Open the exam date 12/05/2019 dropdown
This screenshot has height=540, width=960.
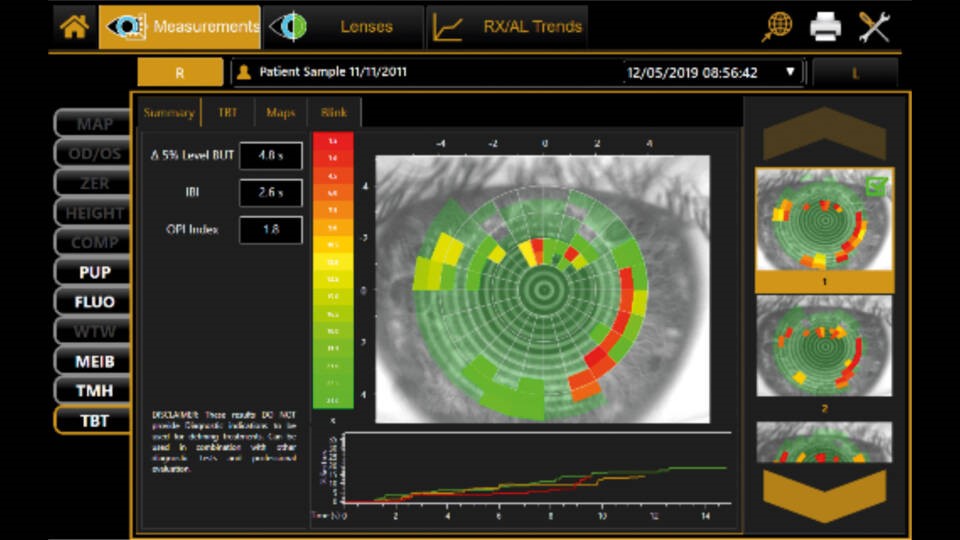point(791,72)
